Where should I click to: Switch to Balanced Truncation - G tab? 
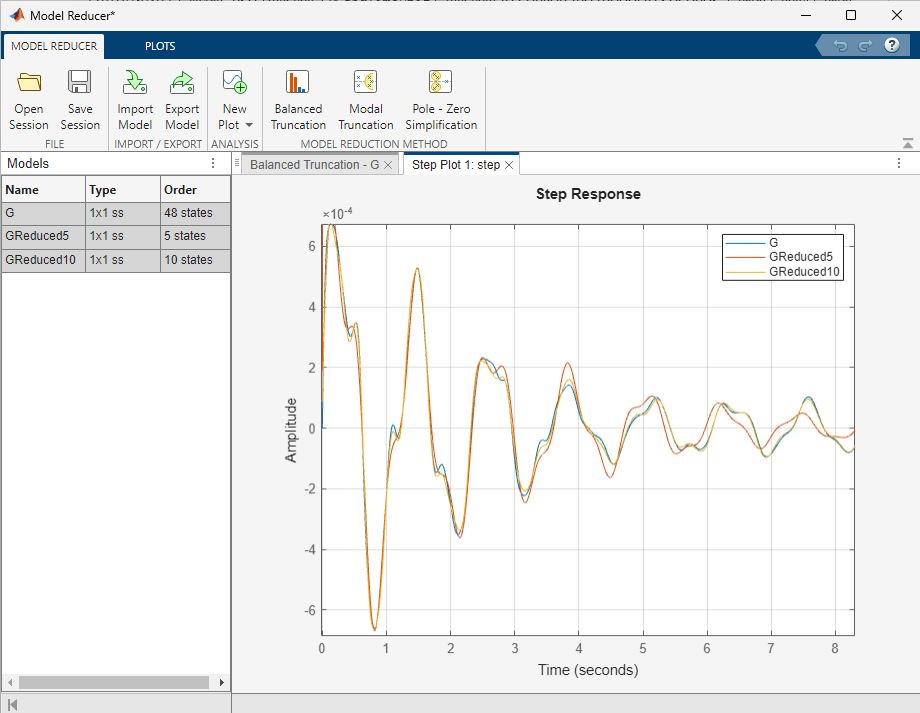click(314, 165)
